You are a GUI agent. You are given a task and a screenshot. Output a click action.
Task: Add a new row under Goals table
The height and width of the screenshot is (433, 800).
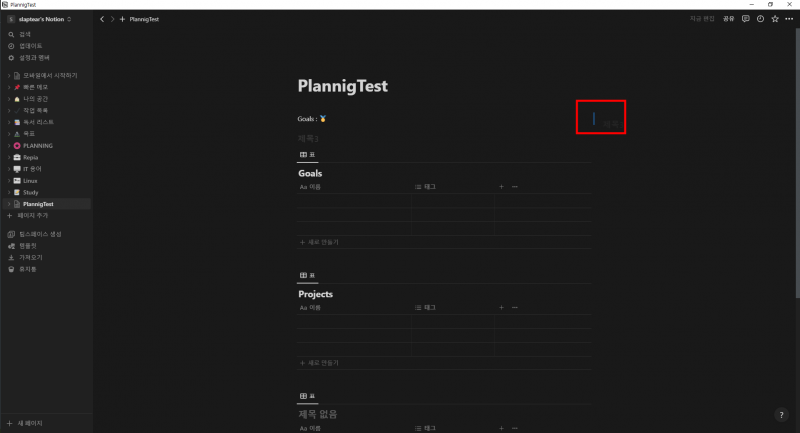[319, 242]
